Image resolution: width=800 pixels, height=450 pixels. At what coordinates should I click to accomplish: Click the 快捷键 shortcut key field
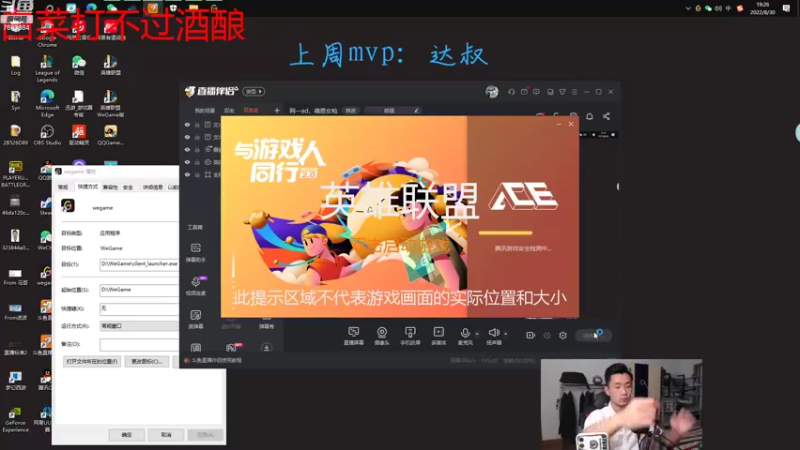[139, 309]
